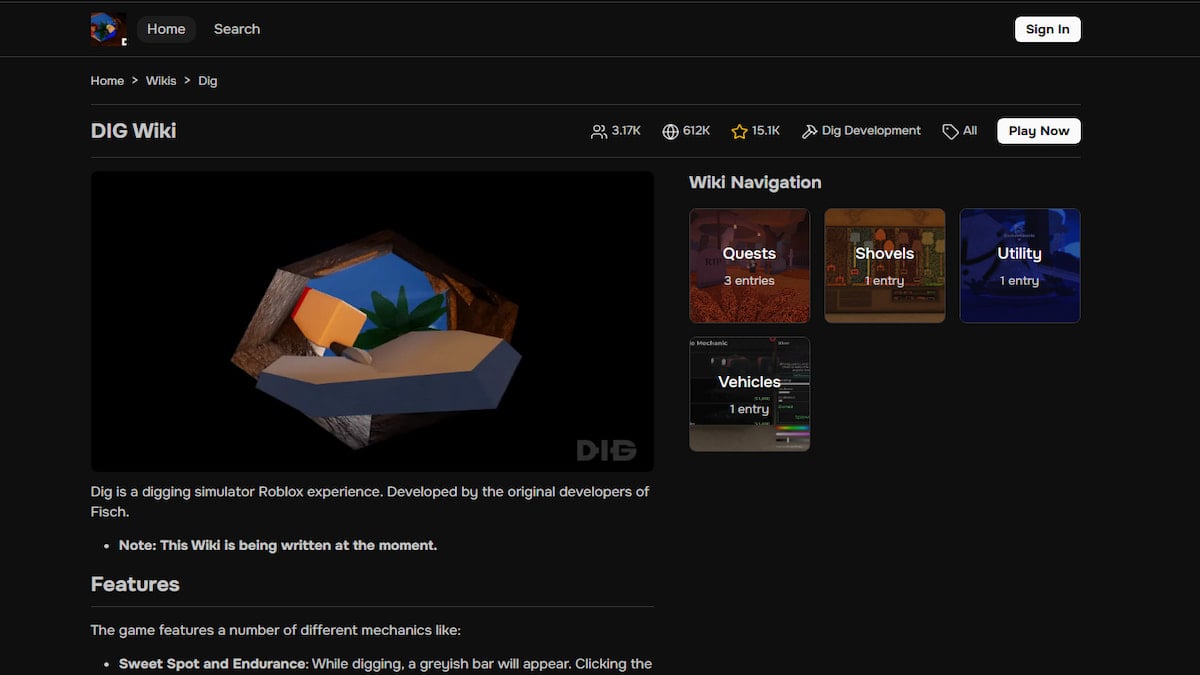Click the globe visits icon

point(670,132)
